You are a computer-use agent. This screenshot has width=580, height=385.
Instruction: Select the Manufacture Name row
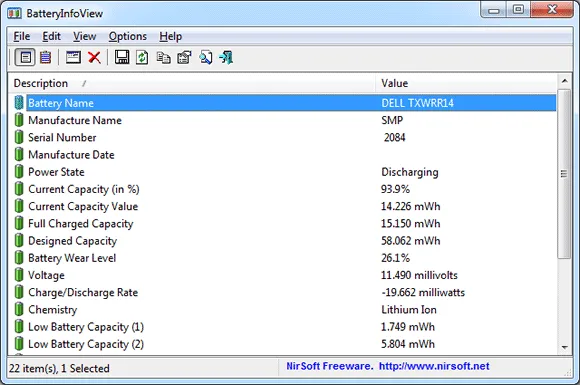click(x=283, y=120)
